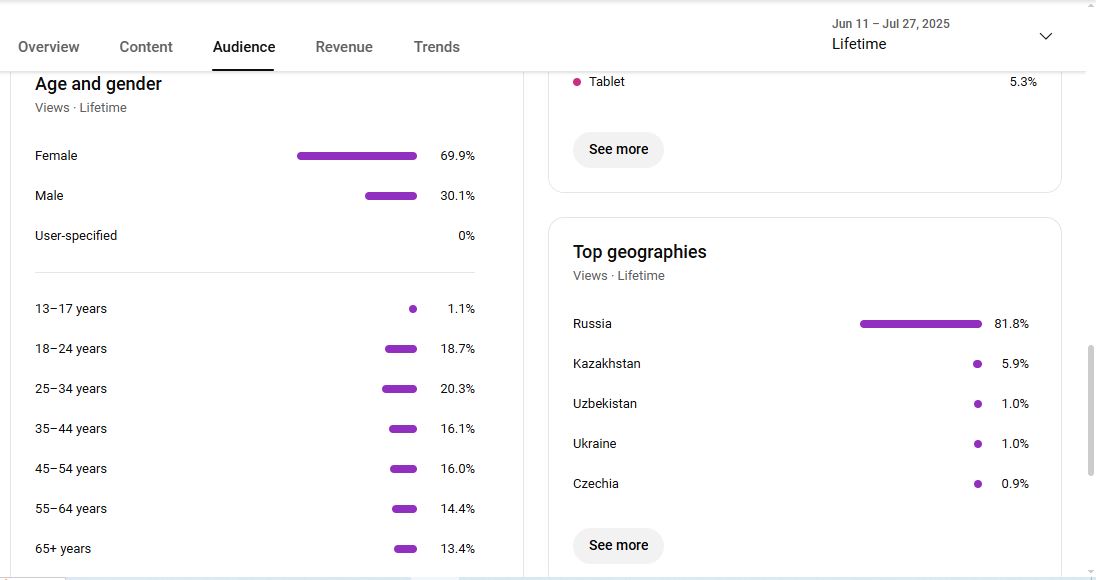This screenshot has height=580, width=1096.
Task: Click the 35–44 years label
Action: [x=71, y=429]
